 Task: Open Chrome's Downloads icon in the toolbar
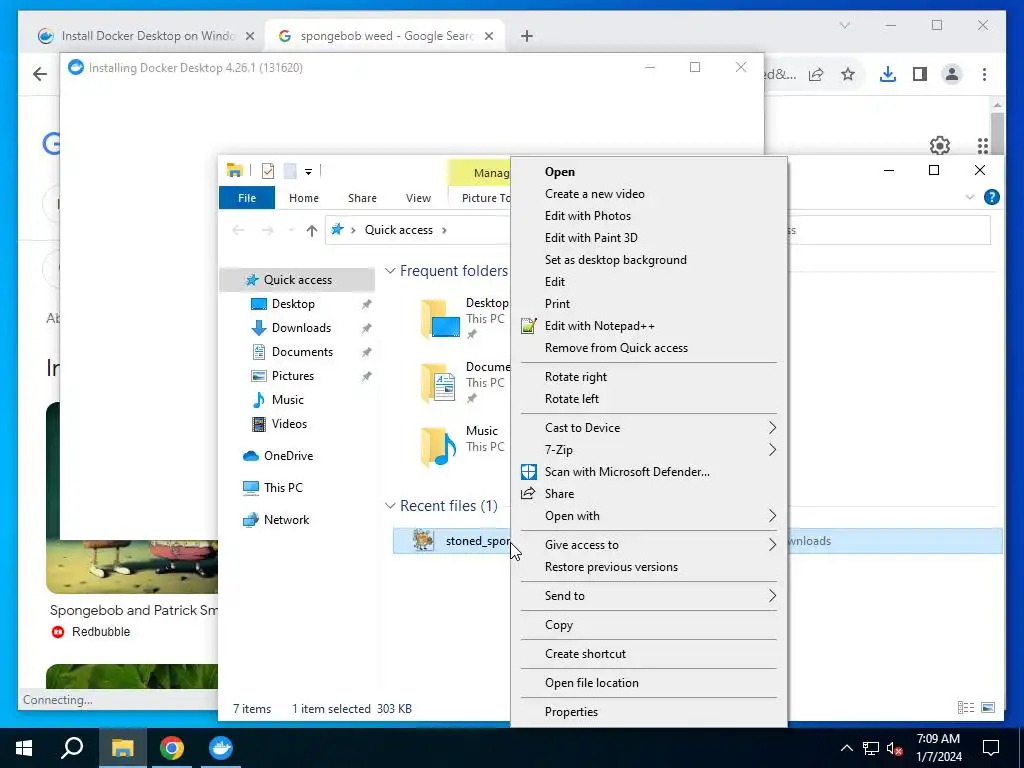pyautogui.click(x=888, y=74)
